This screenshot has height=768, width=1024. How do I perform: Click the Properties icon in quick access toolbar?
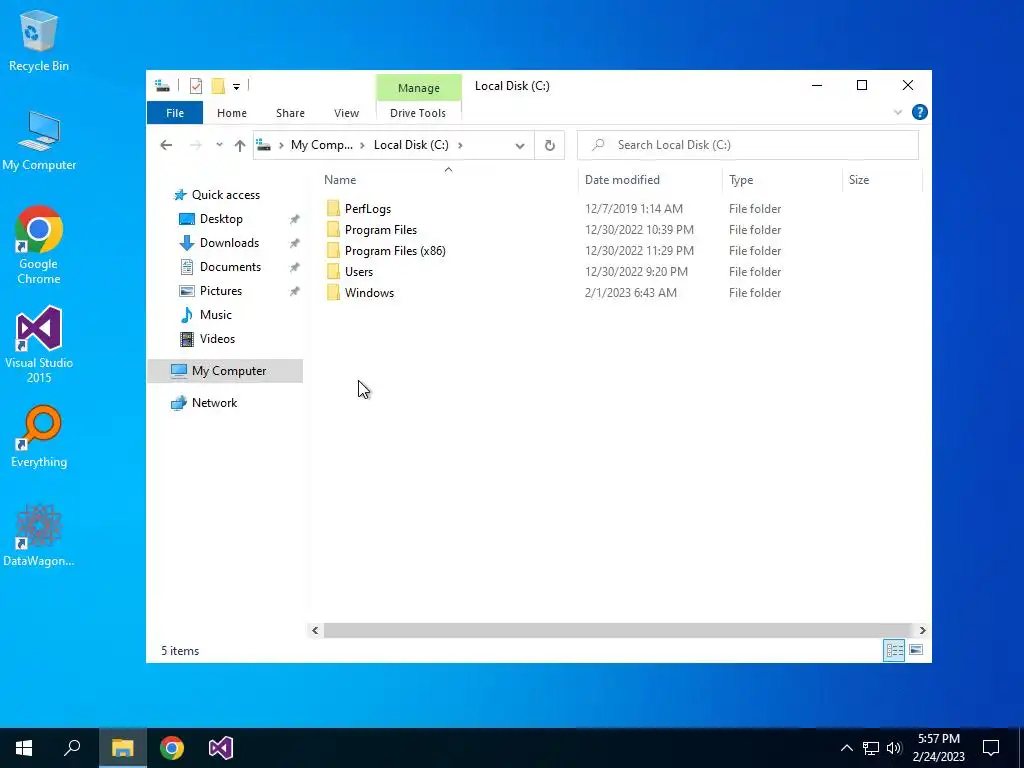[196, 86]
